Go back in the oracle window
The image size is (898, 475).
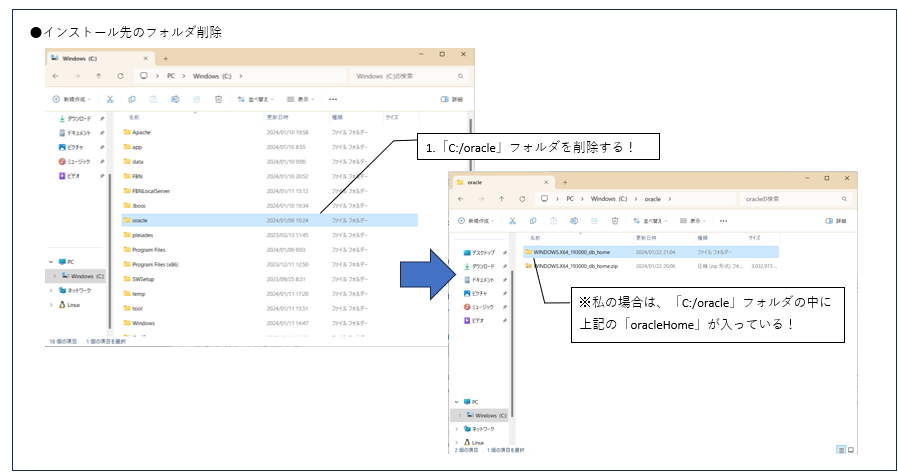(x=461, y=199)
